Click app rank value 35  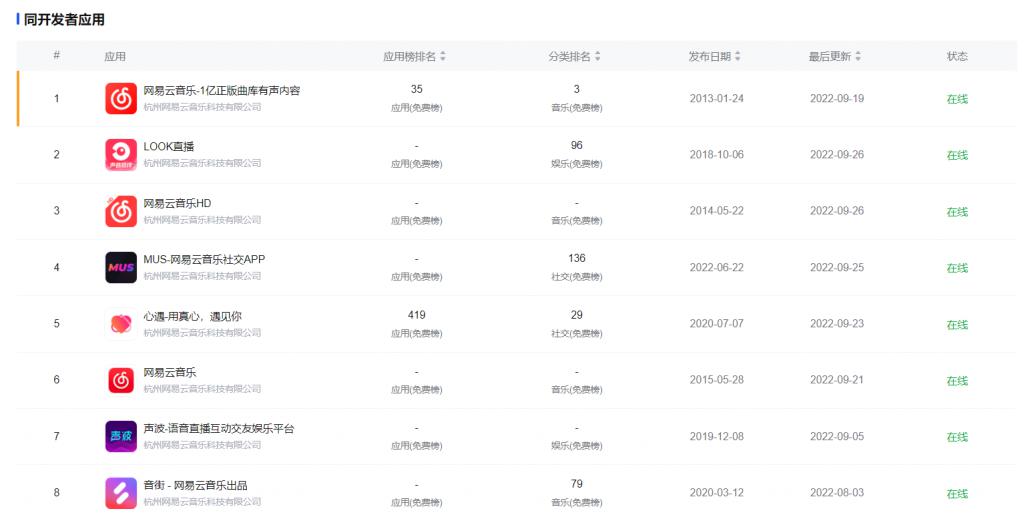click(x=417, y=89)
